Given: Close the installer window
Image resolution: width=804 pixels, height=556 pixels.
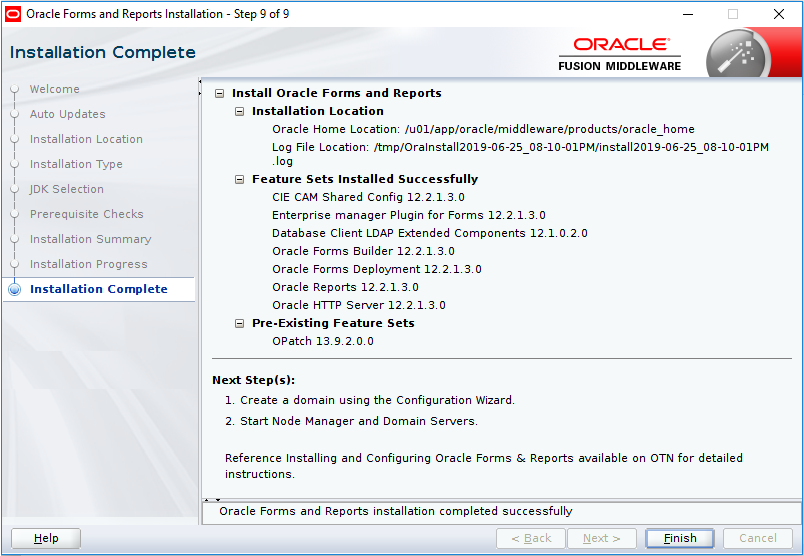Looking at the screenshot, I should click(x=778, y=14).
